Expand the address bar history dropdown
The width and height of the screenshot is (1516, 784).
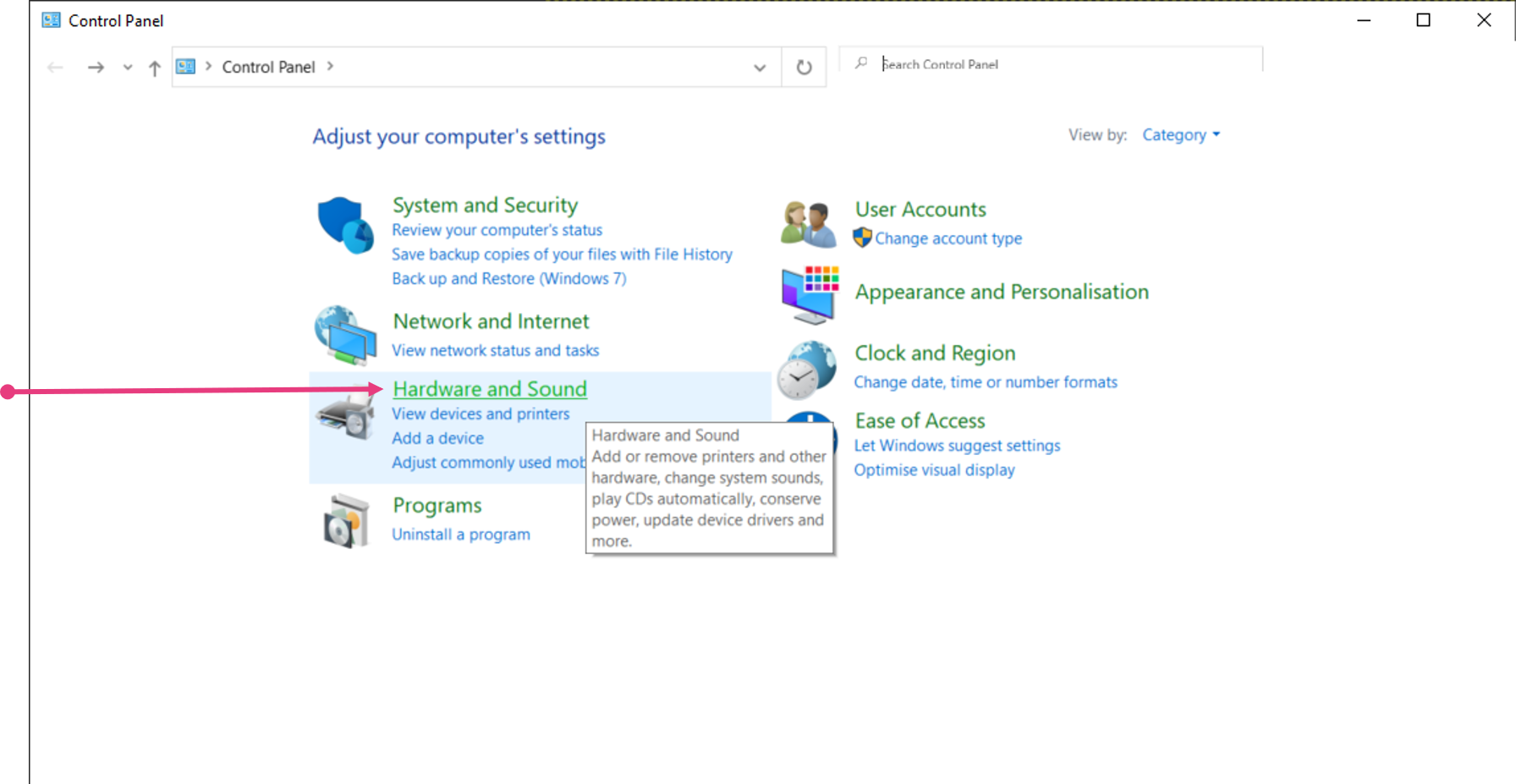[760, 68]
